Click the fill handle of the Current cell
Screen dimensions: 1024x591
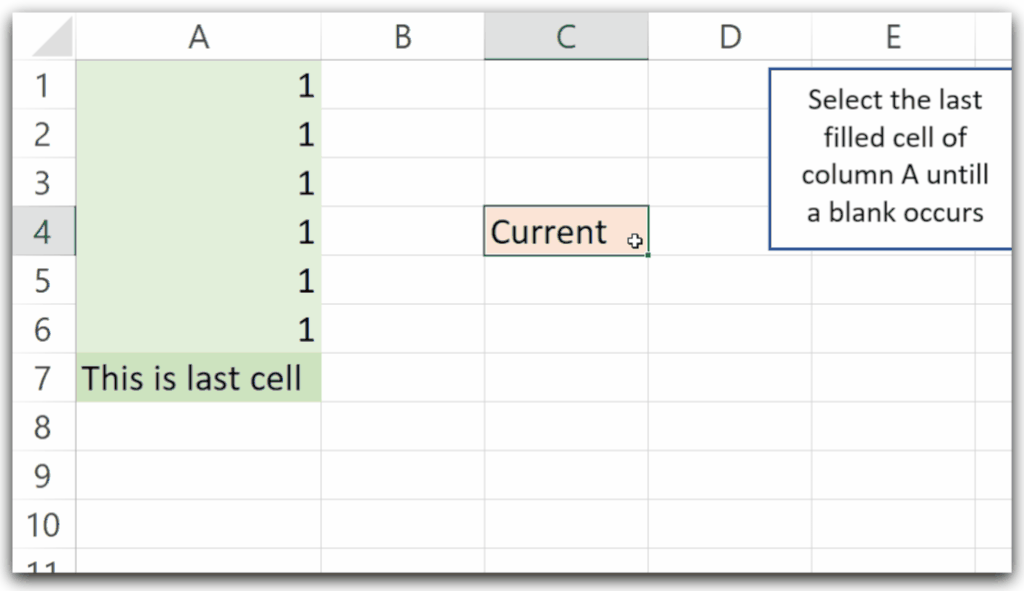[x=648, y=256]
